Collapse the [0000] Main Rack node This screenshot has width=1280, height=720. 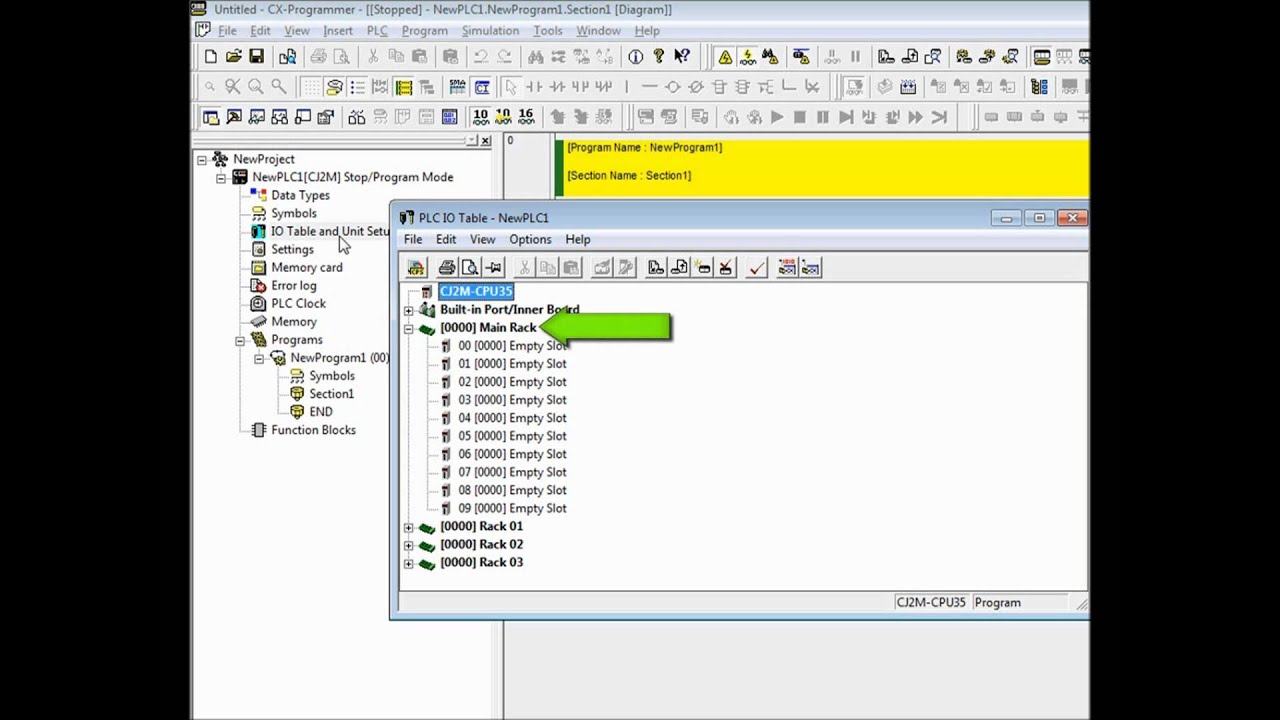coord(408,328)
